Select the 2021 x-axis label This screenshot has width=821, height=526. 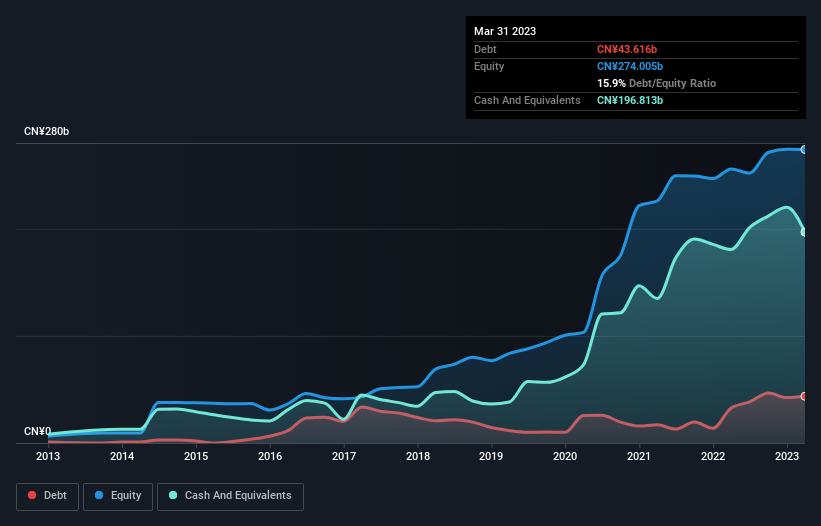639,456
